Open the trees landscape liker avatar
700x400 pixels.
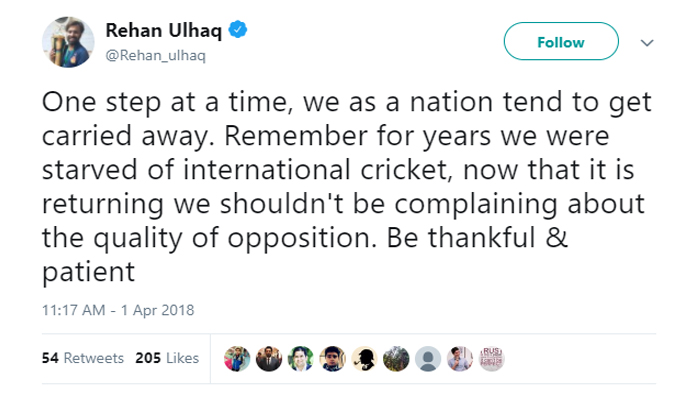point(396,358)
